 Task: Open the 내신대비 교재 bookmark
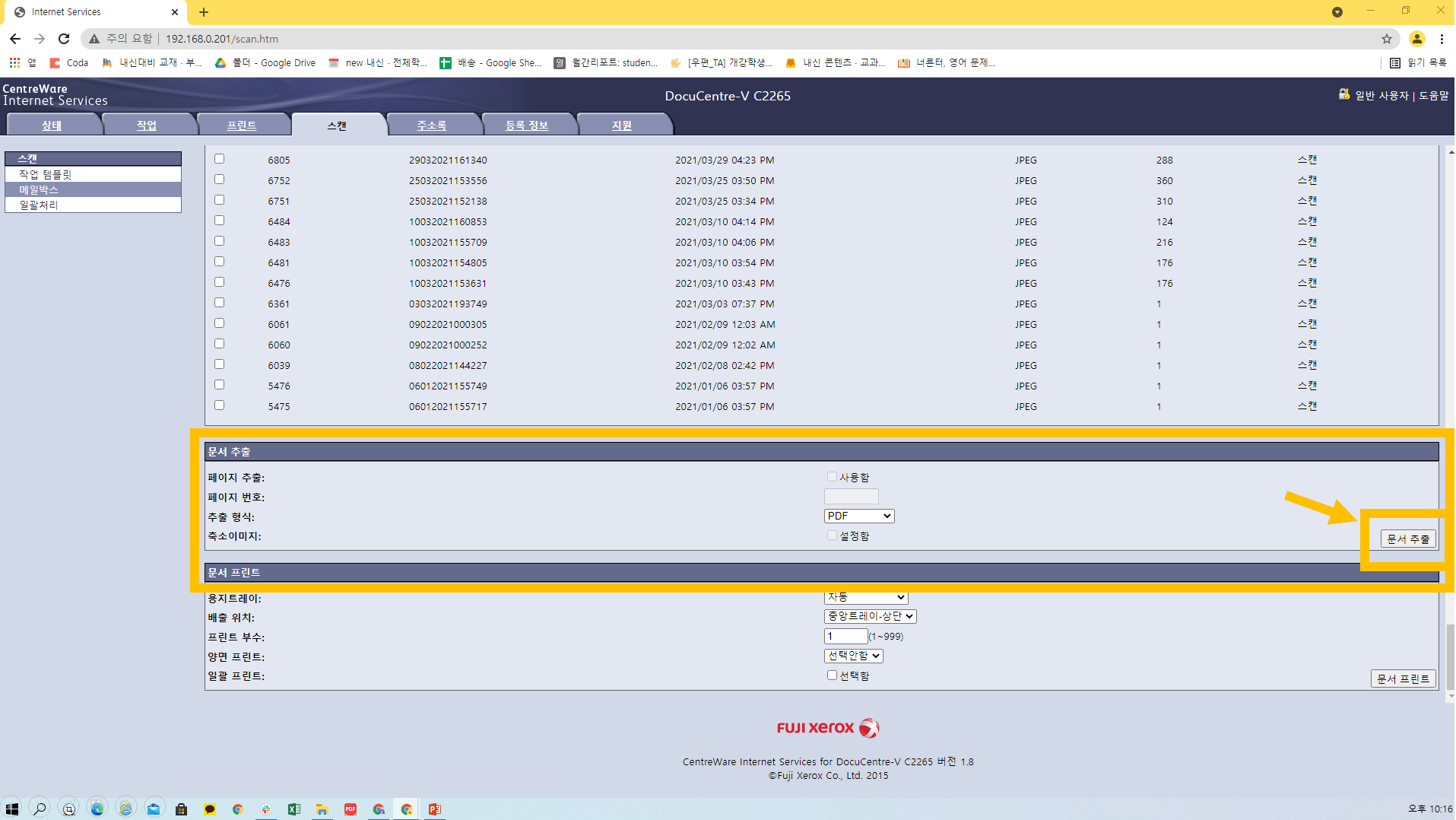pyautogui.click(x=152, y=62)
